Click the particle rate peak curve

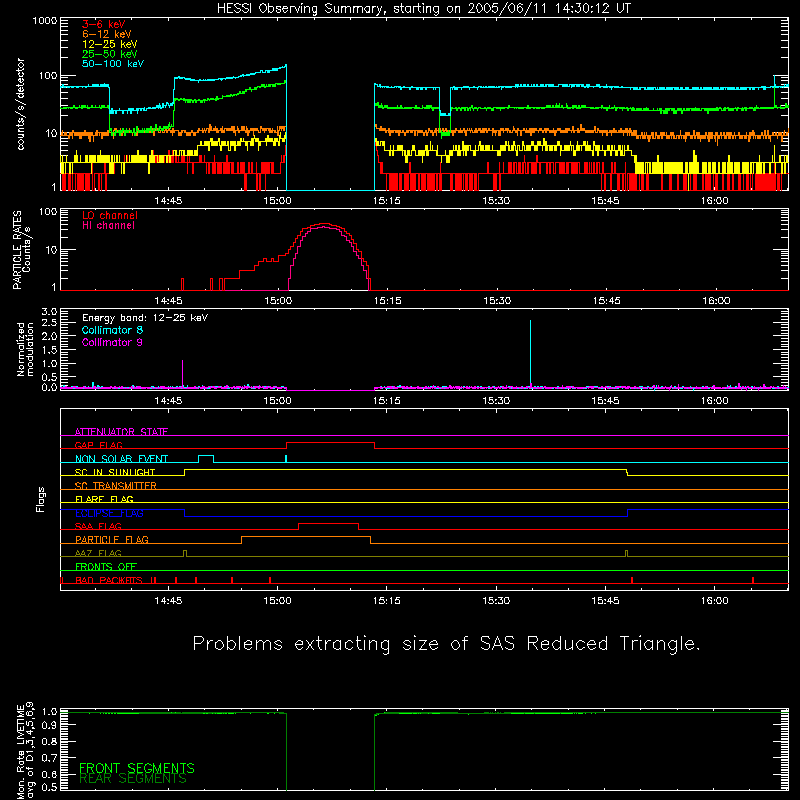(325, 225)
